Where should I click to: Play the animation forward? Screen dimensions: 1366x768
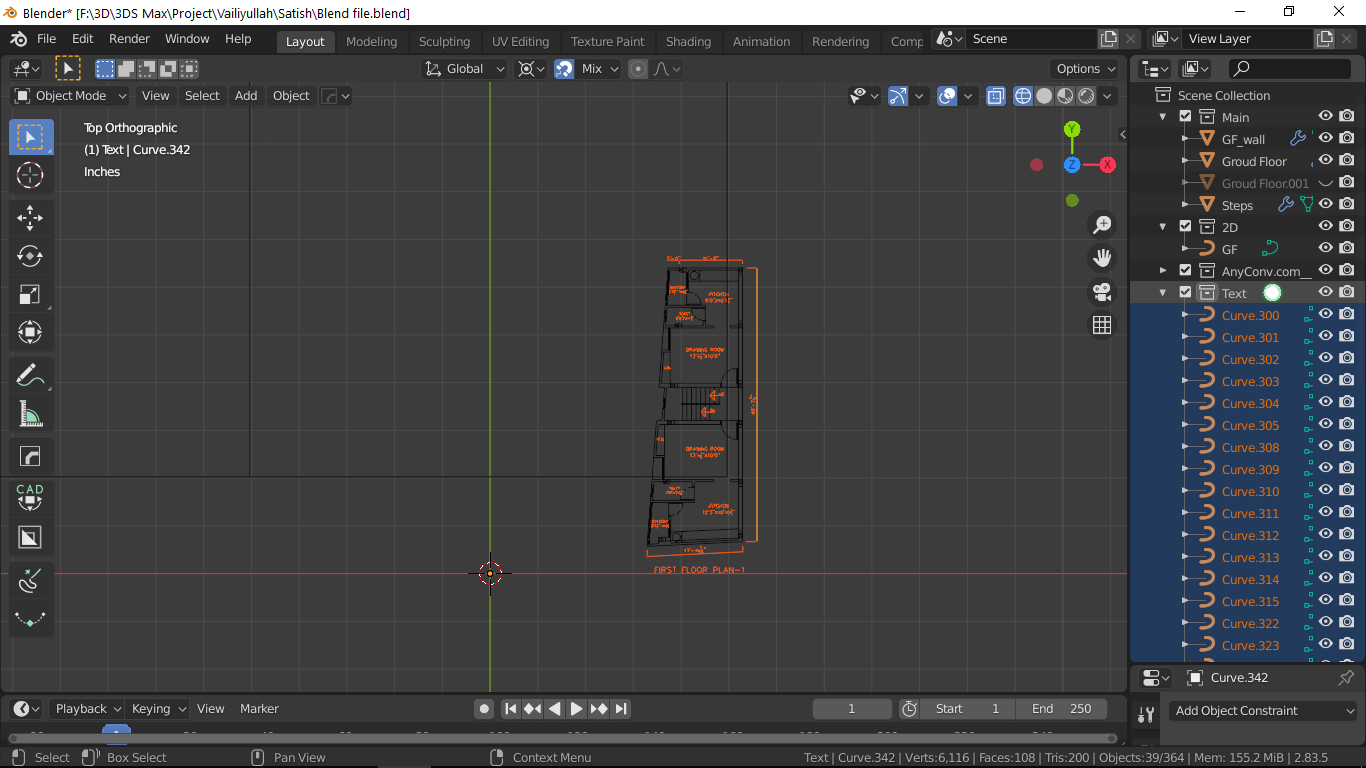(577, 709)
